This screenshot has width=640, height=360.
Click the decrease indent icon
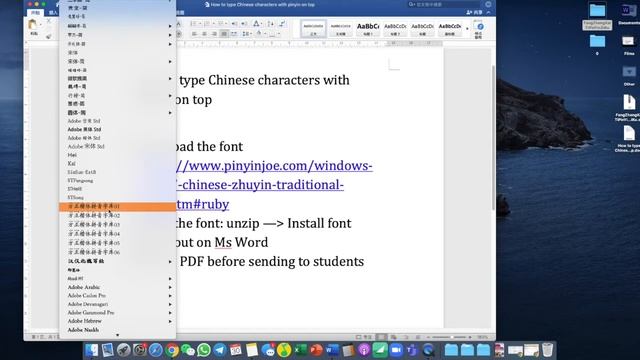[x=234, y=24]
